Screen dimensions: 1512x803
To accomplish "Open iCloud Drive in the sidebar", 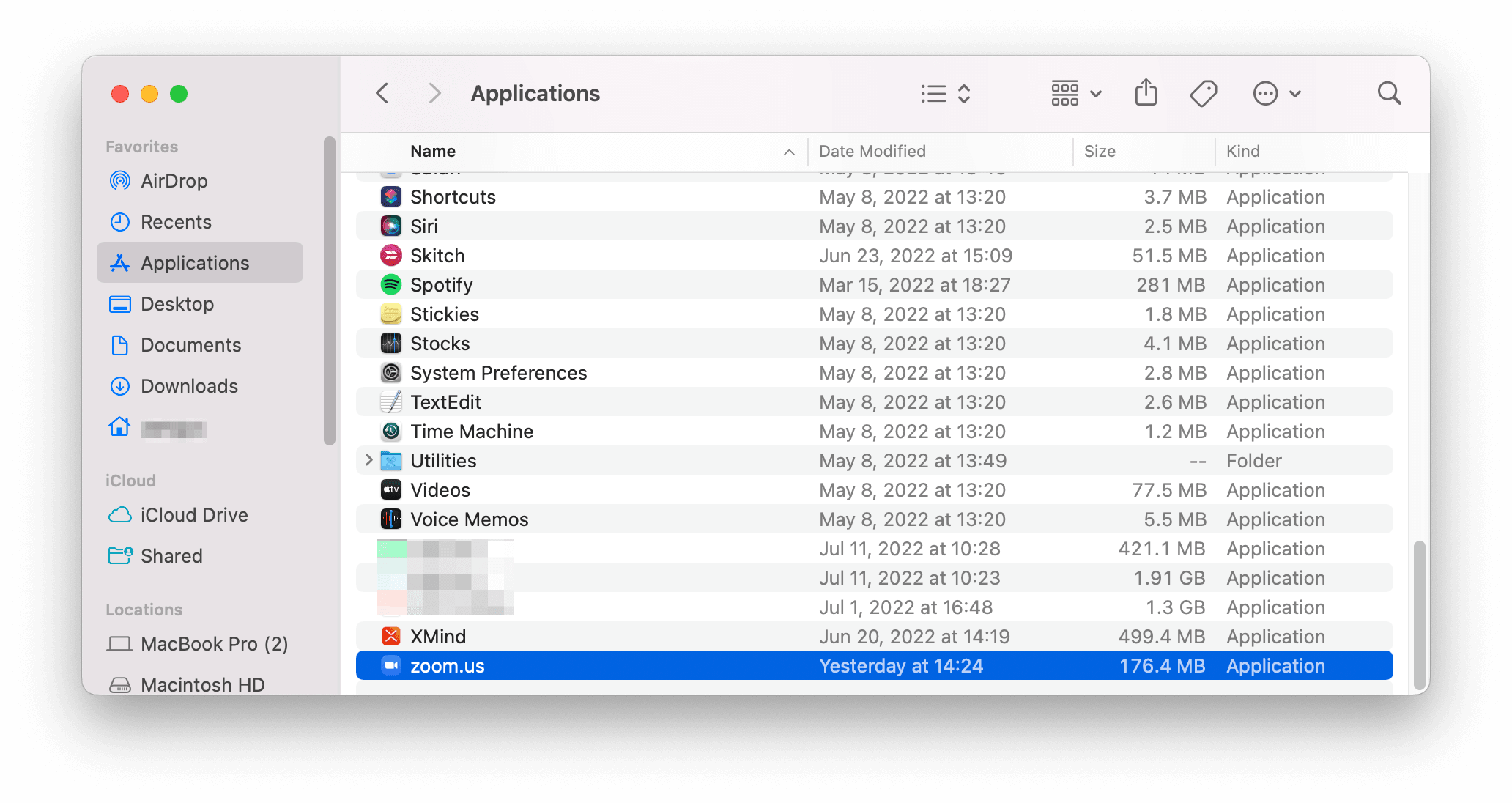I will point(199,514).
